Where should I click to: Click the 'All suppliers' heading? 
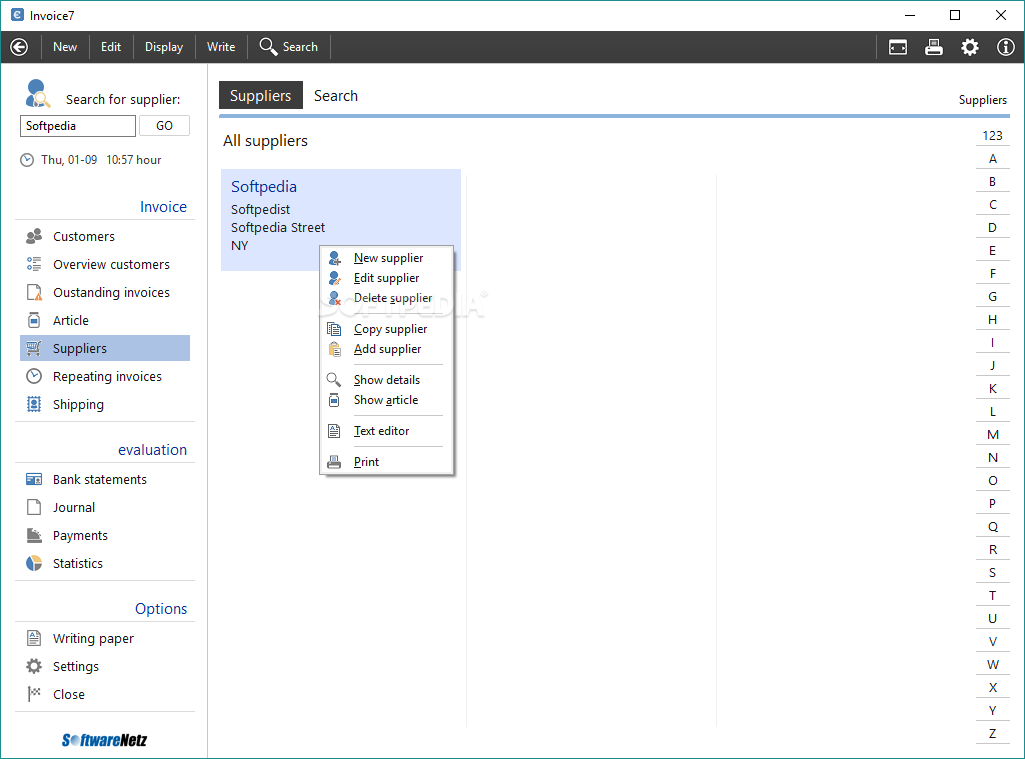click(265, 141)
